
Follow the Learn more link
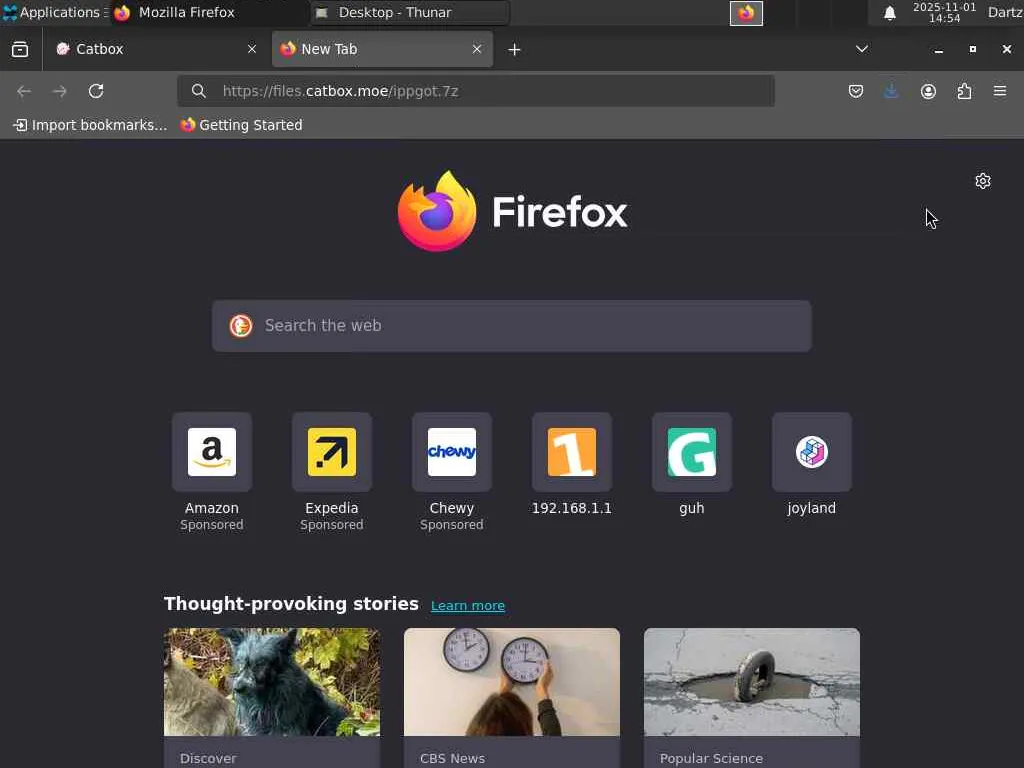click(468, 605)
